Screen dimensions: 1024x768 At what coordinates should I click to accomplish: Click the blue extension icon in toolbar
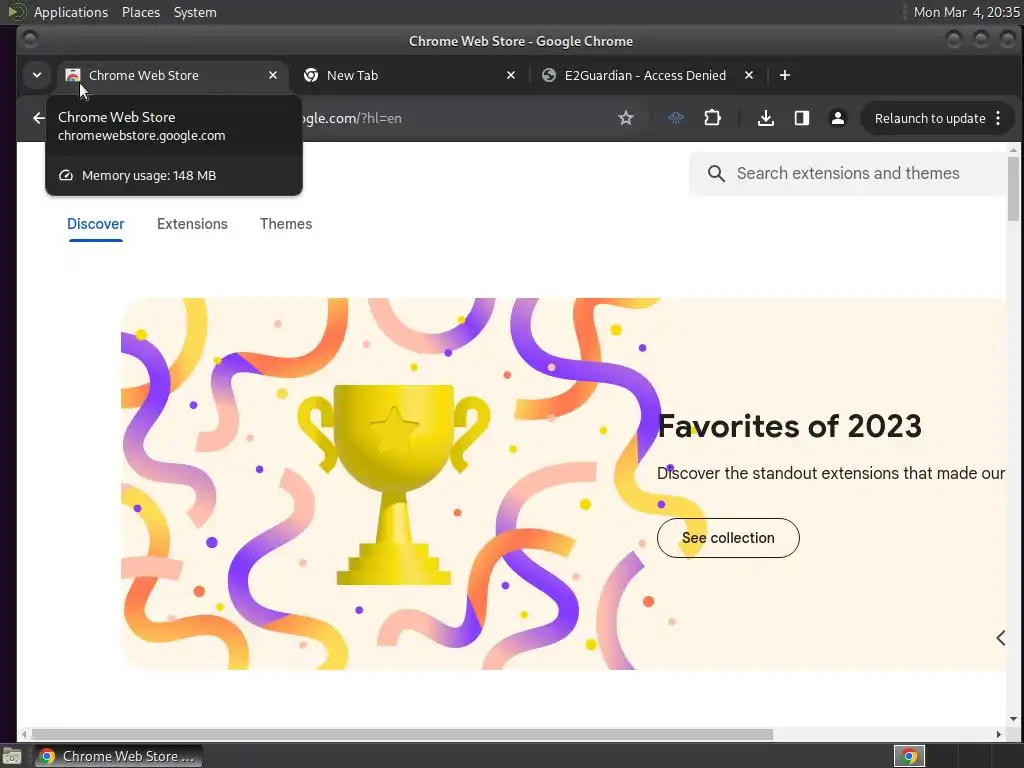676,118
